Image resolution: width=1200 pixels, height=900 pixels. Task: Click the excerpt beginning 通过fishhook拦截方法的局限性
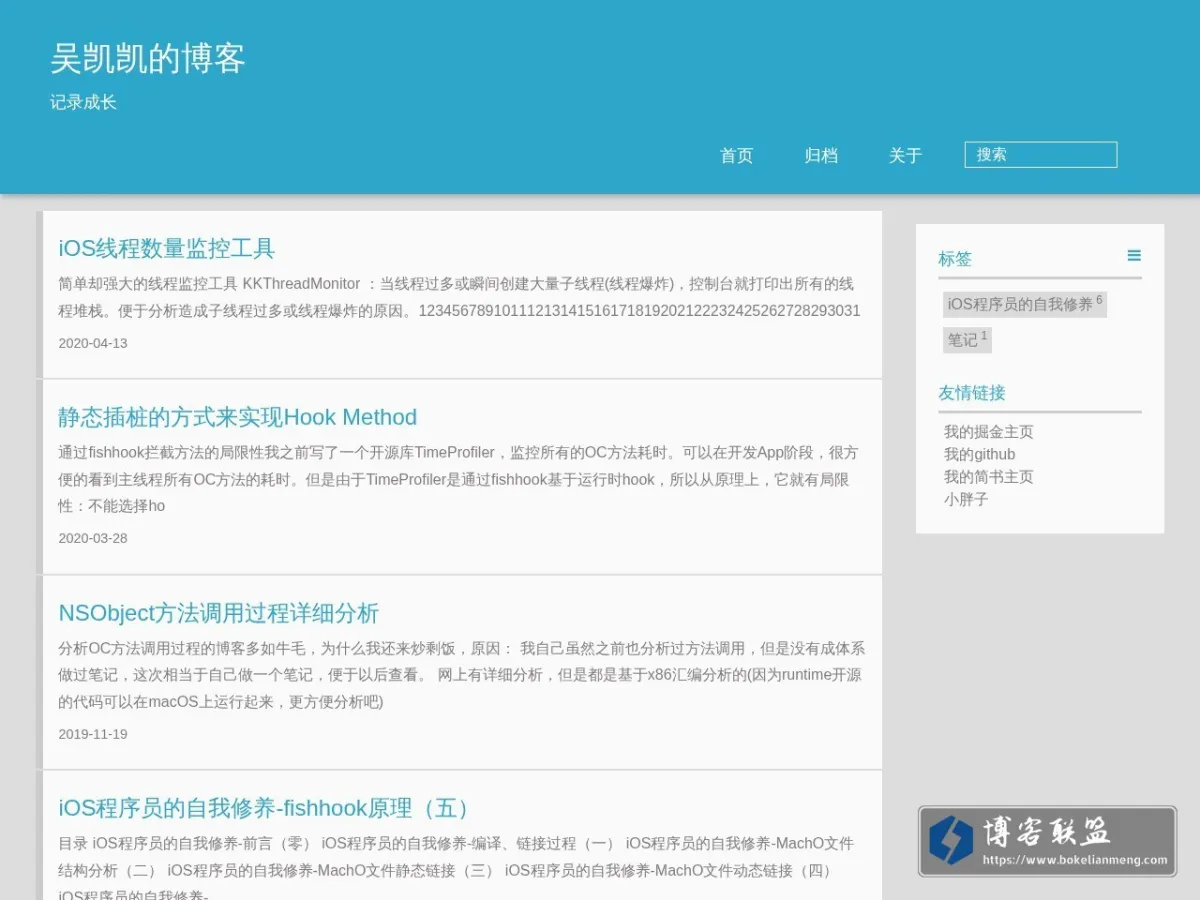[x=460, y=479]
